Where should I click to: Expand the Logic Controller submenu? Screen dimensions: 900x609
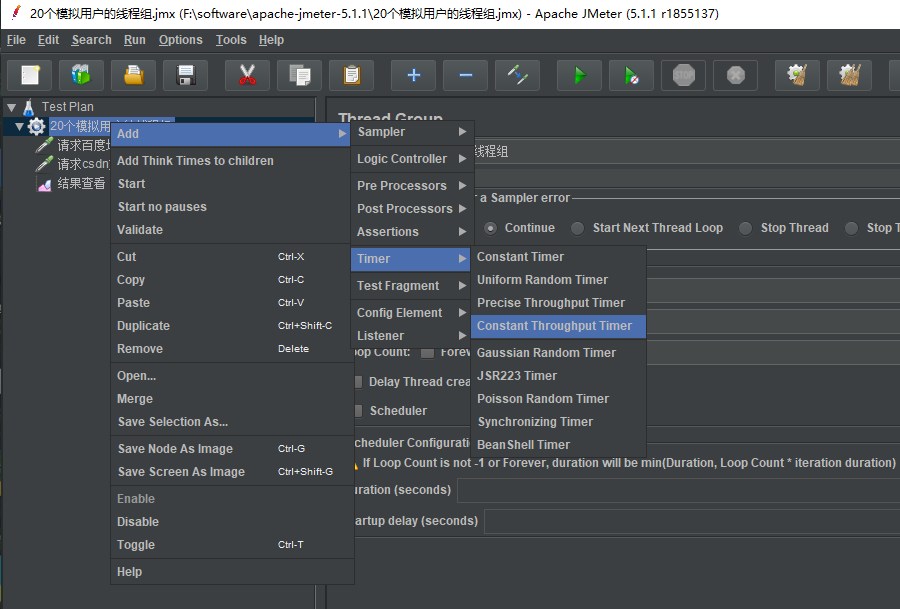coord(412,159)
